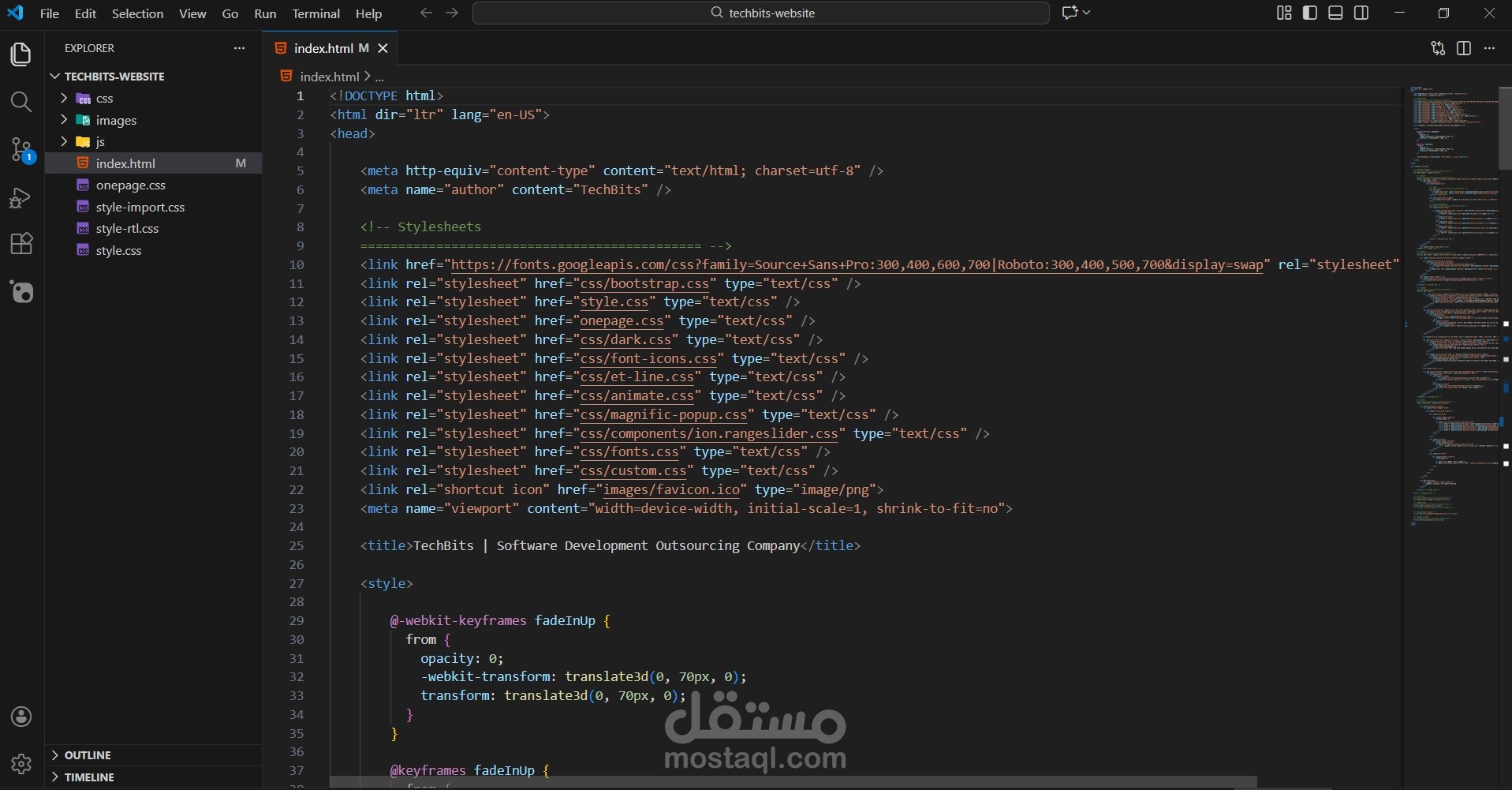Select the index.html editor tab
Viewport: 1512px width, 790px height.
[330, 48]
